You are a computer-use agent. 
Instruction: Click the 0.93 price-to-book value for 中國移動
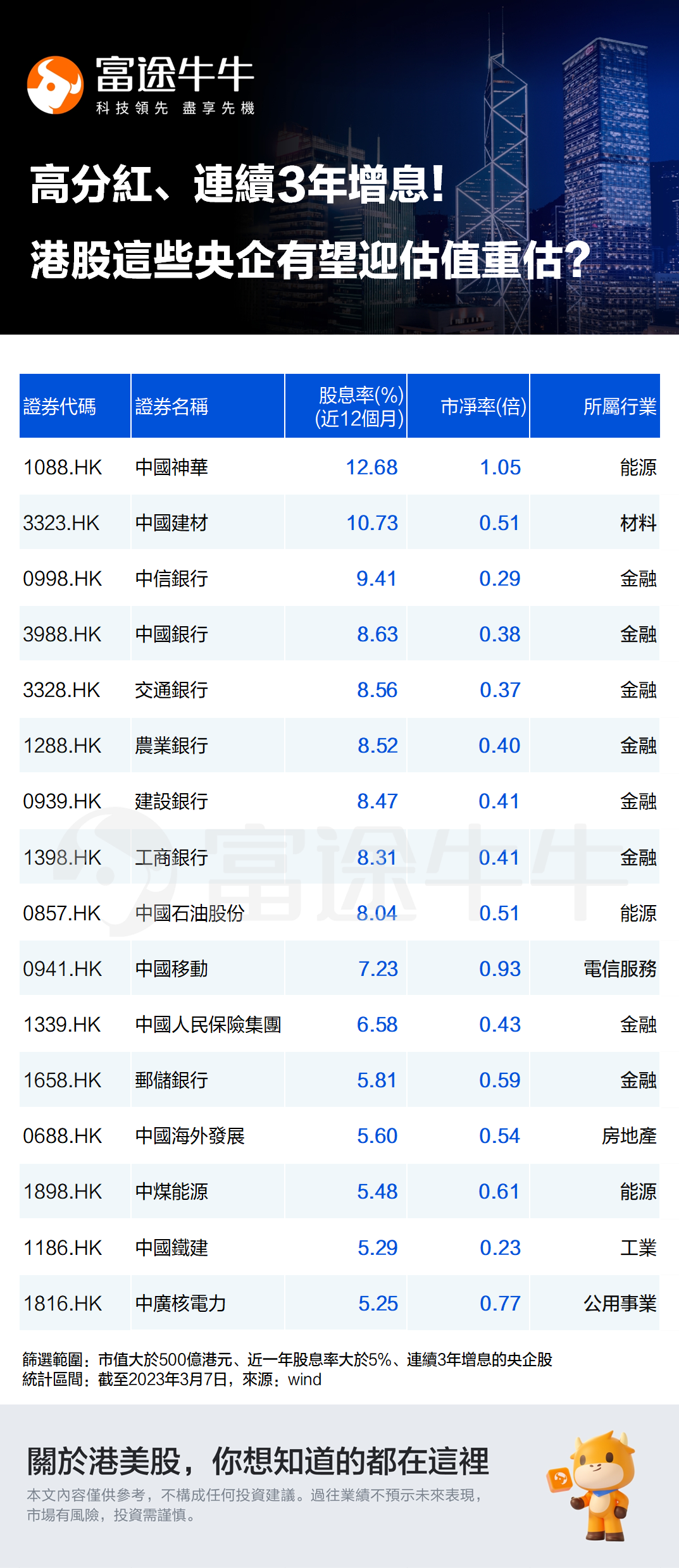pyautogui.click(x=499, y=969)
